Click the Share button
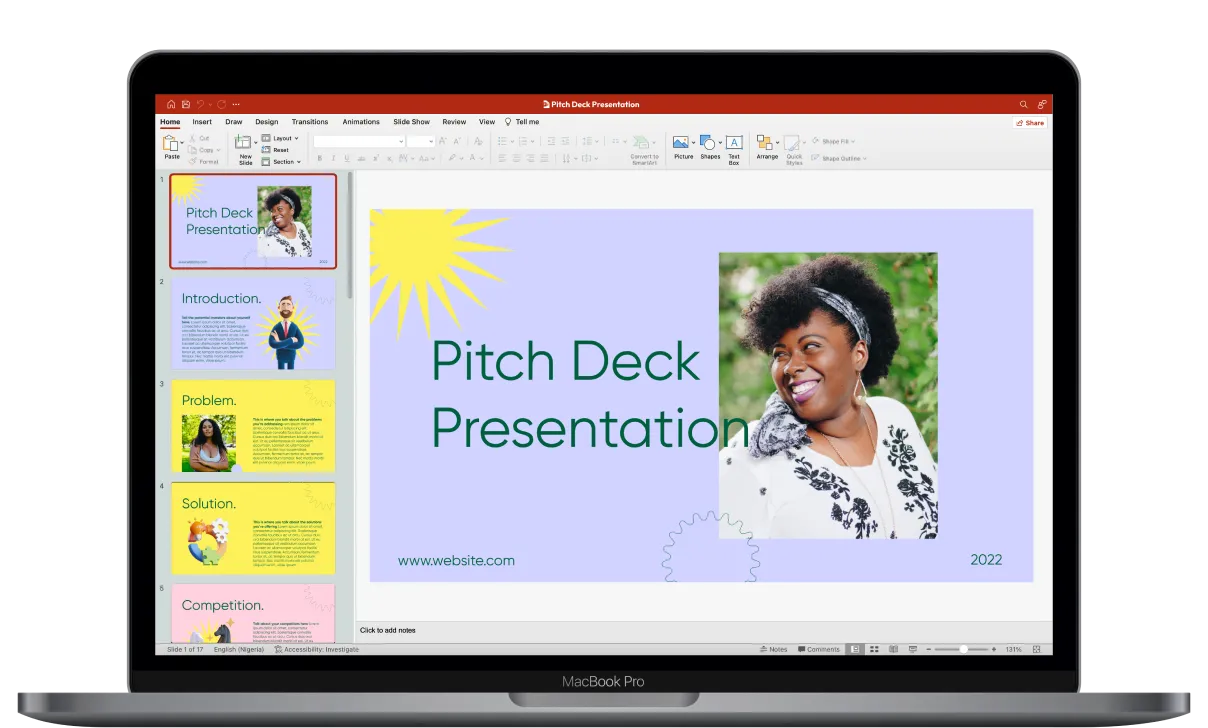 click(x=1030, y=123)
